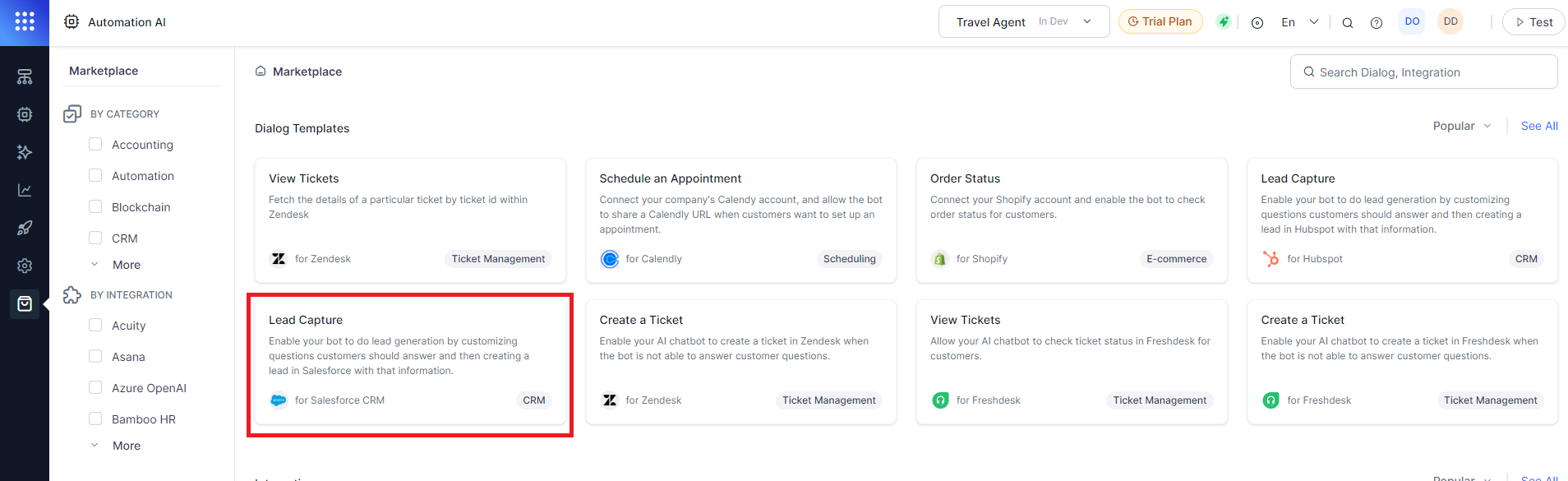Screen dimensions: 1568x481
Task: Click the green lightning bolt icon
Action: click(1224, 22)
